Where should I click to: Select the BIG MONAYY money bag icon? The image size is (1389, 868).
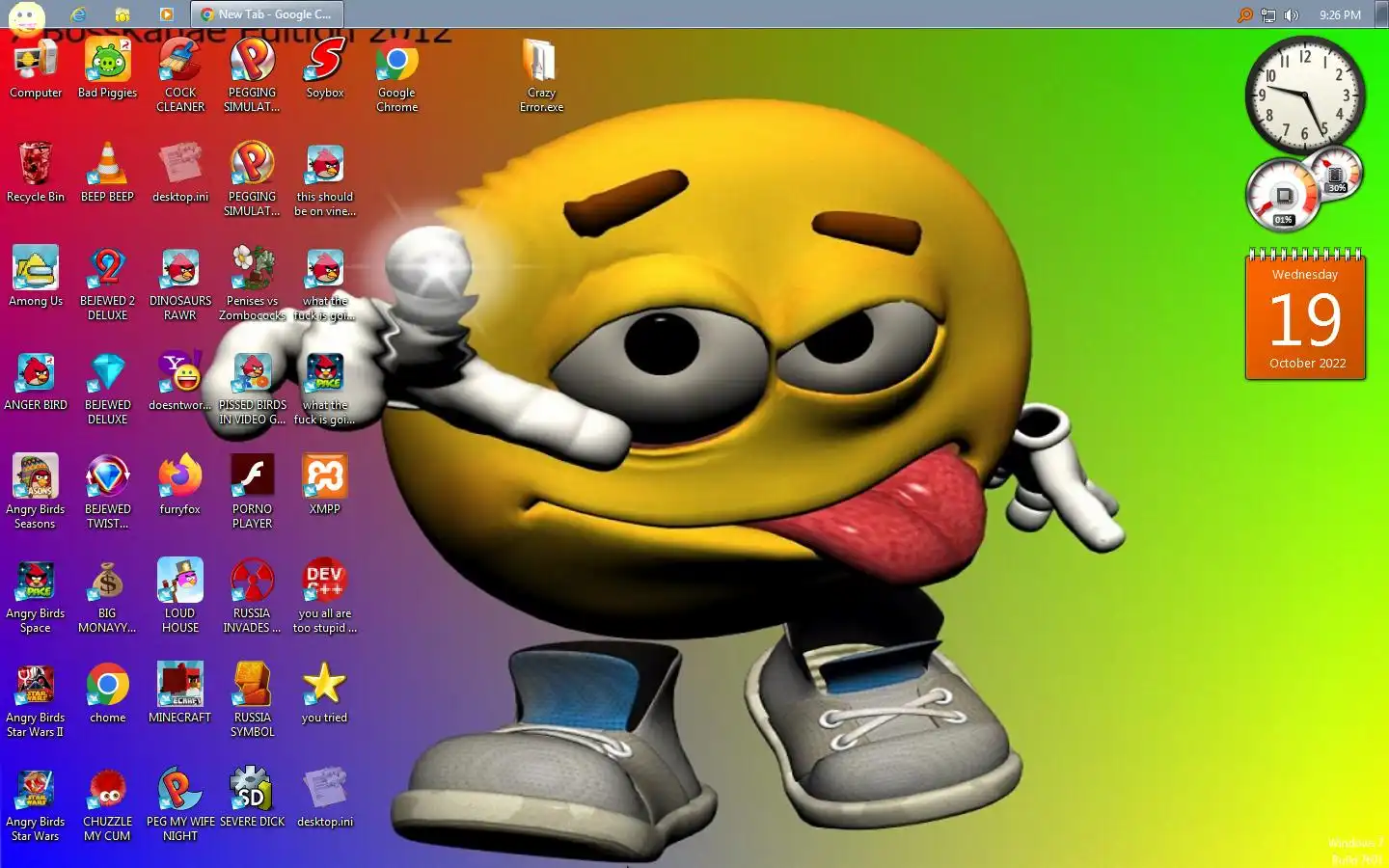[x=107, y=597]
